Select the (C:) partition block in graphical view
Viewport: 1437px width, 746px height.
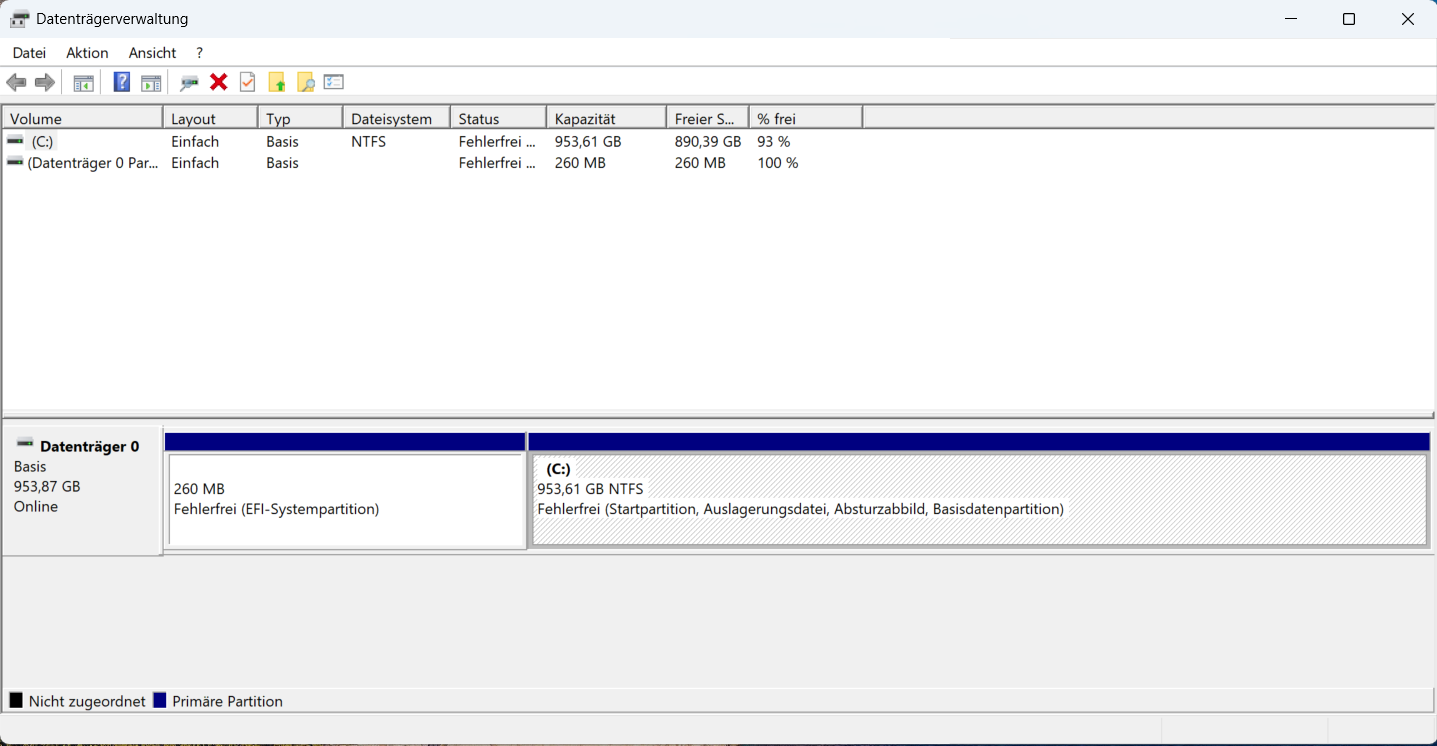point(980,500)
